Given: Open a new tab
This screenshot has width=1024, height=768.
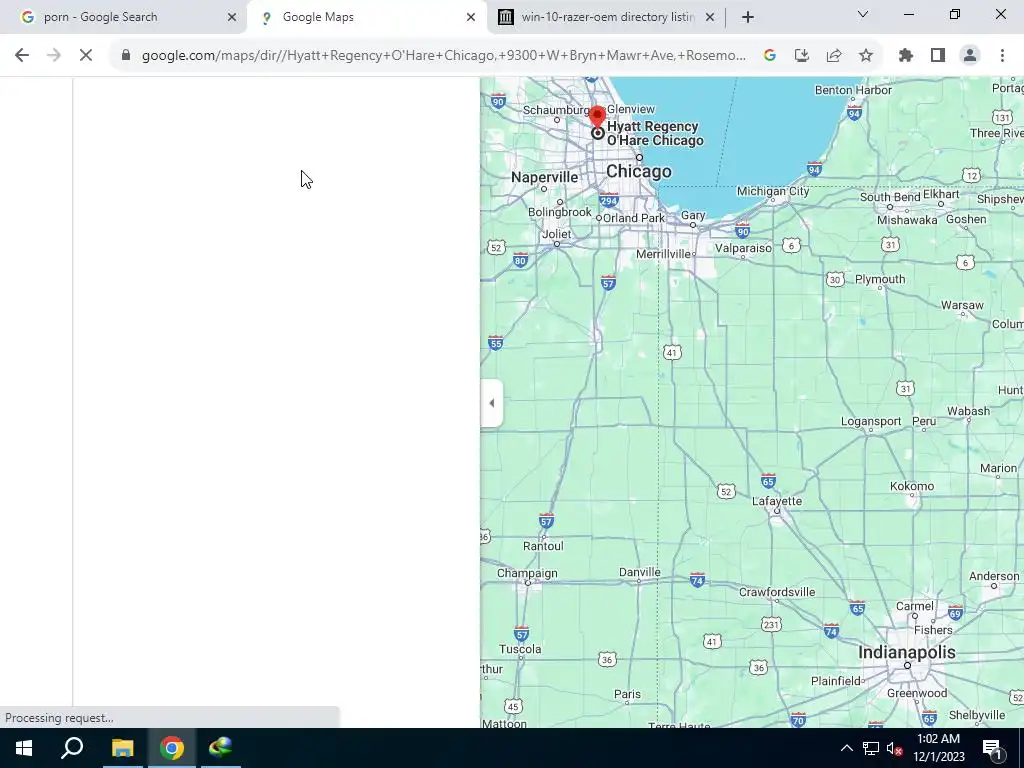Looking at the screenshot, I should pos(748,17).
